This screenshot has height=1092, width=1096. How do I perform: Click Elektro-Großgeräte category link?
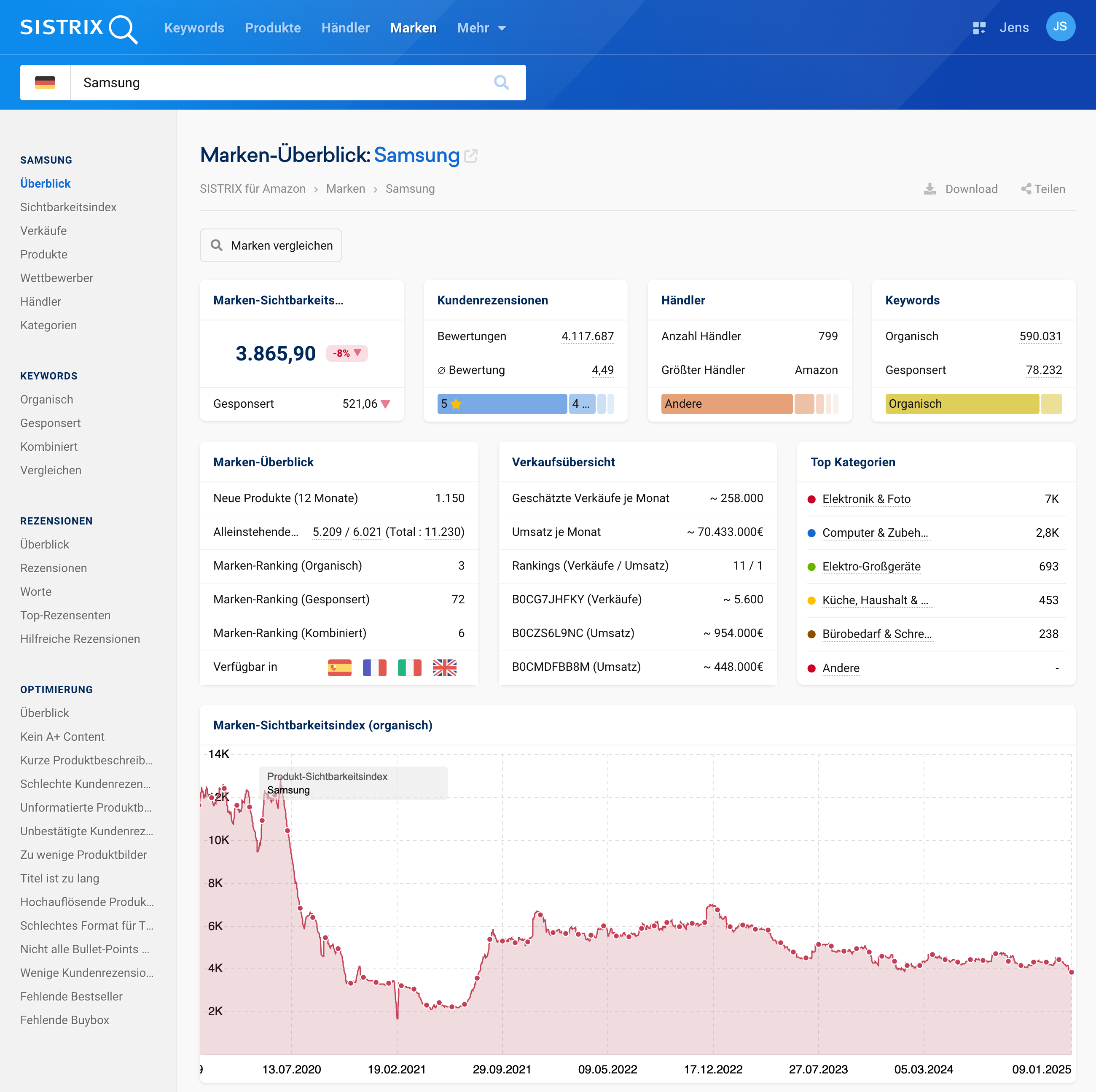[871, 567]
